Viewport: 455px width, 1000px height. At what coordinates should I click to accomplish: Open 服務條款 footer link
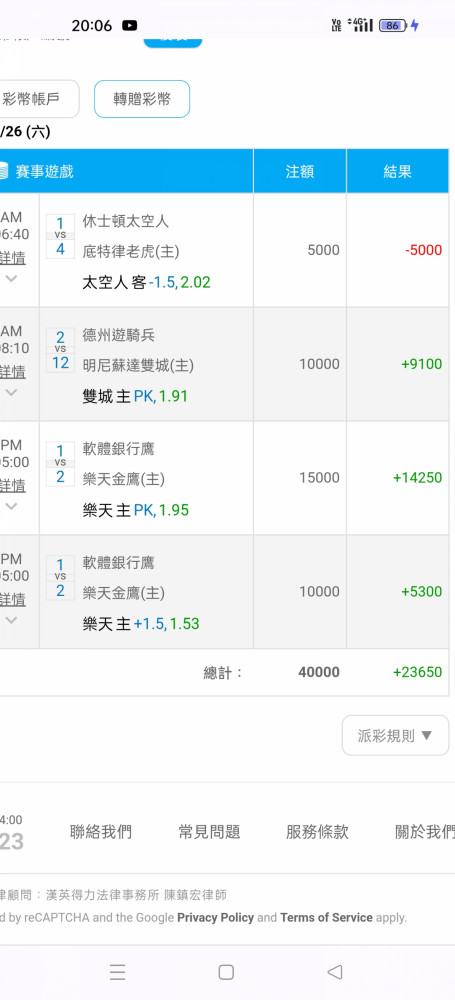tap(317, 832)
